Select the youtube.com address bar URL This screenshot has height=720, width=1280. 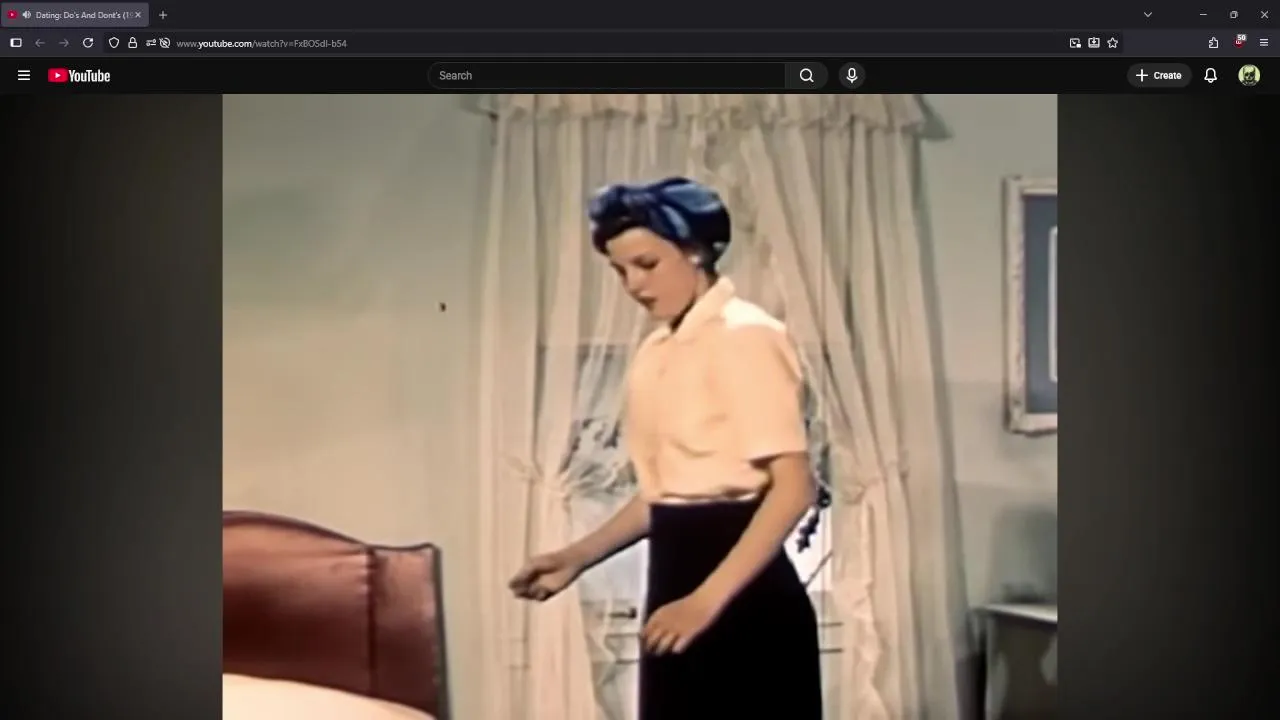click(x=261, y=43)
